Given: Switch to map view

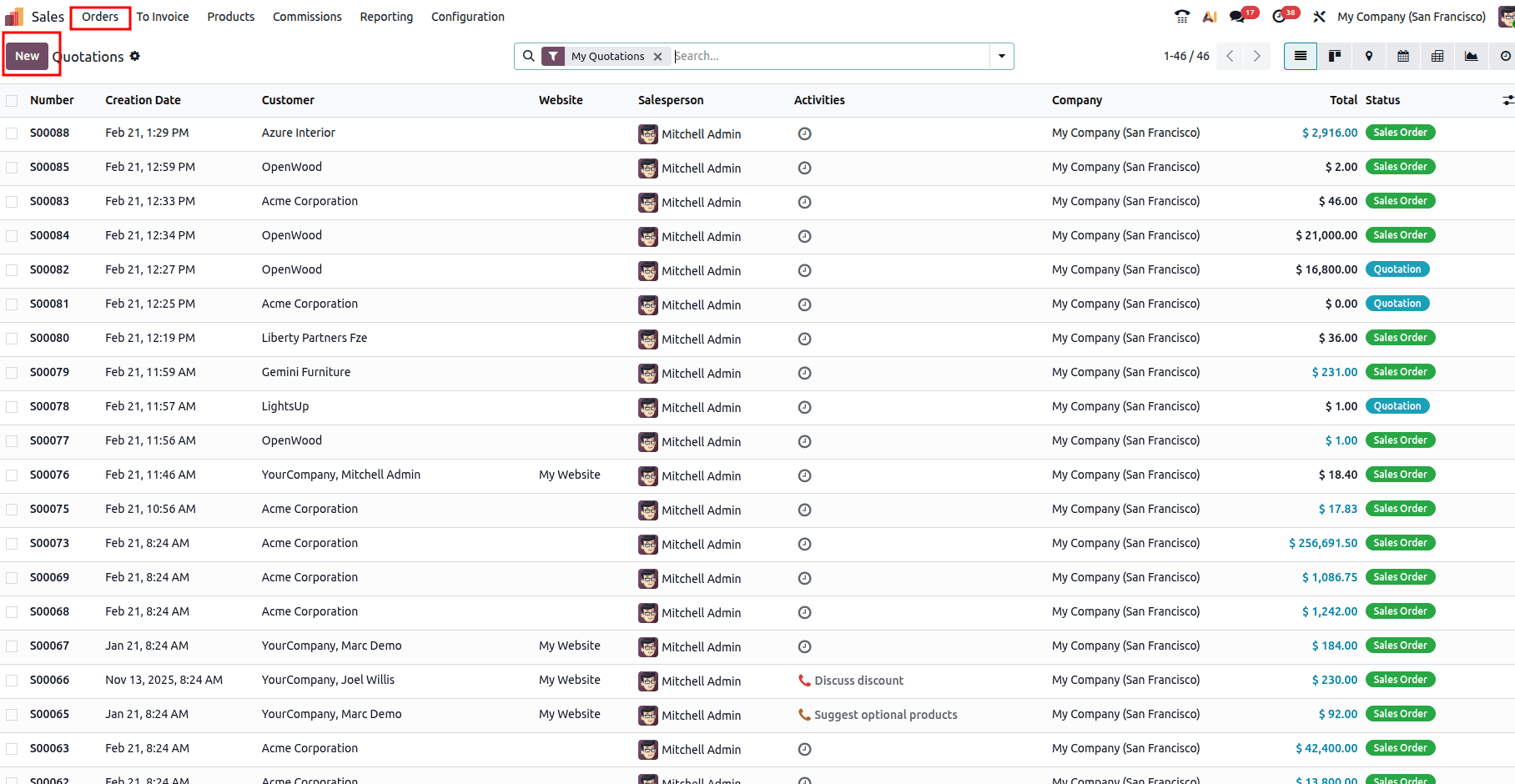Looking at the screenshot, I should [1369, 56].
